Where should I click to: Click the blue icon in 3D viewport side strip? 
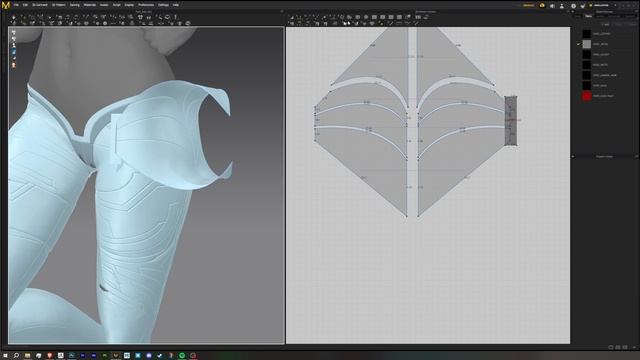[13, 52]
